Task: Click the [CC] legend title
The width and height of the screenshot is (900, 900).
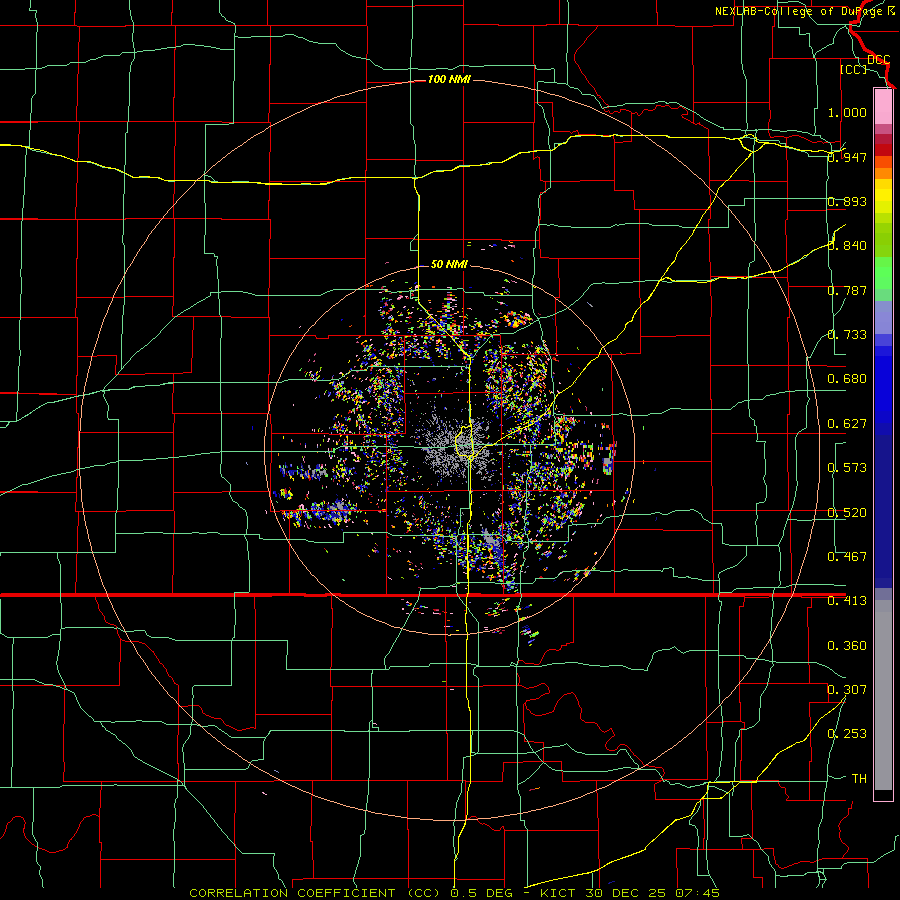Action: point(853,69)
